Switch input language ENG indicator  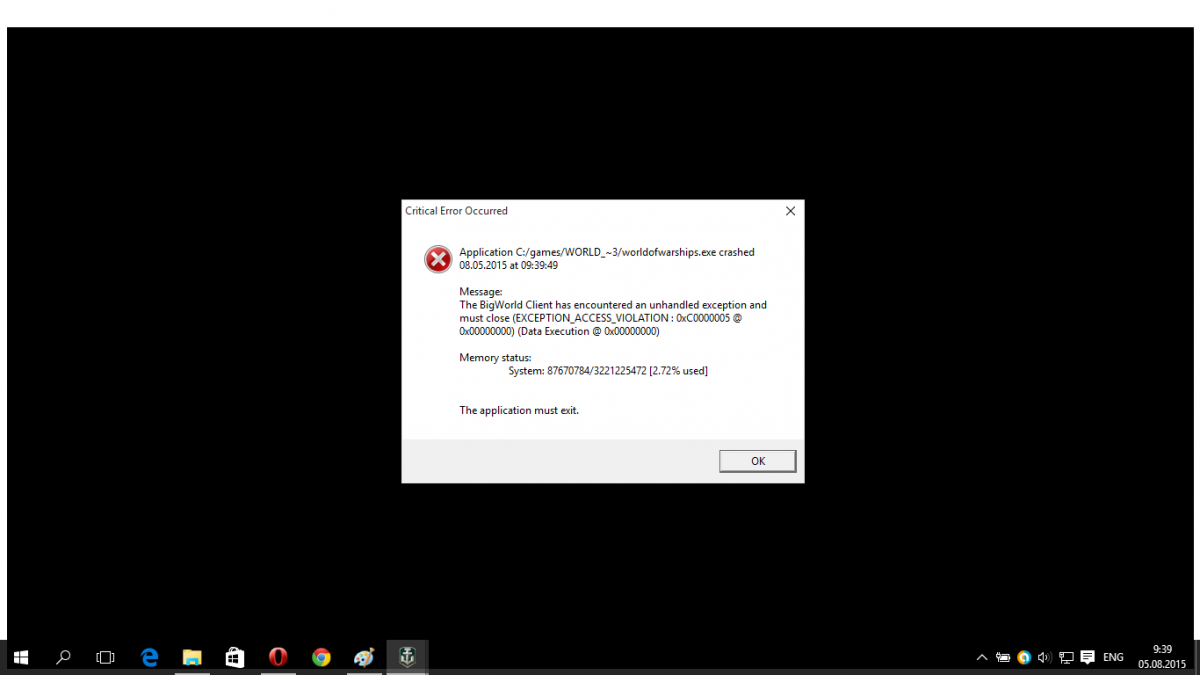pos(1113,658)
